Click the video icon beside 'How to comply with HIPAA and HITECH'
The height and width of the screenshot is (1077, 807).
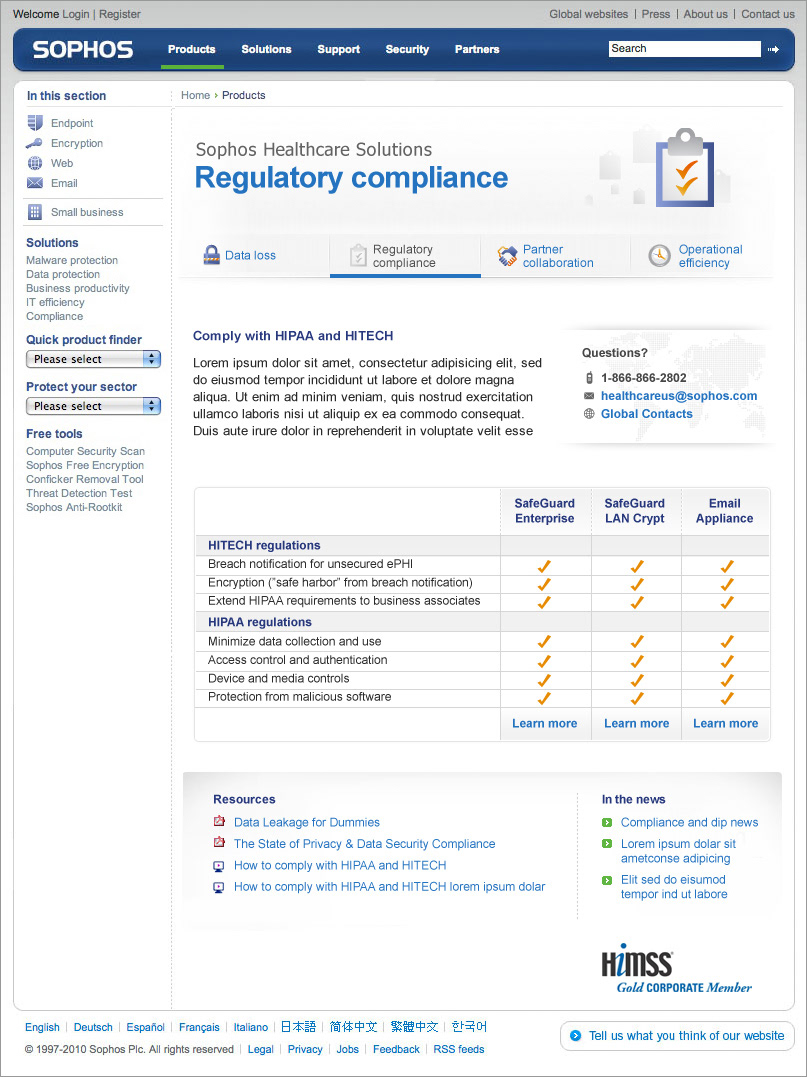(x=219, y=865)
